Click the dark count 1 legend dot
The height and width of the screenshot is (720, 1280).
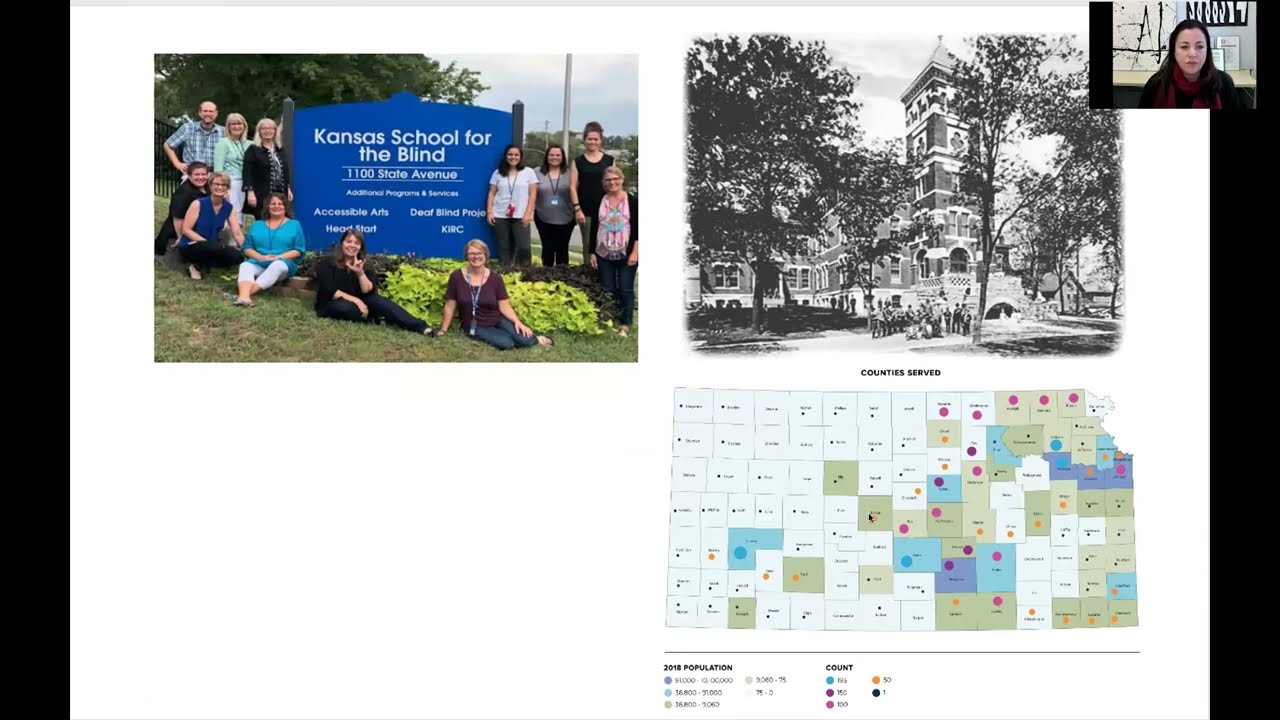(876, 693)
